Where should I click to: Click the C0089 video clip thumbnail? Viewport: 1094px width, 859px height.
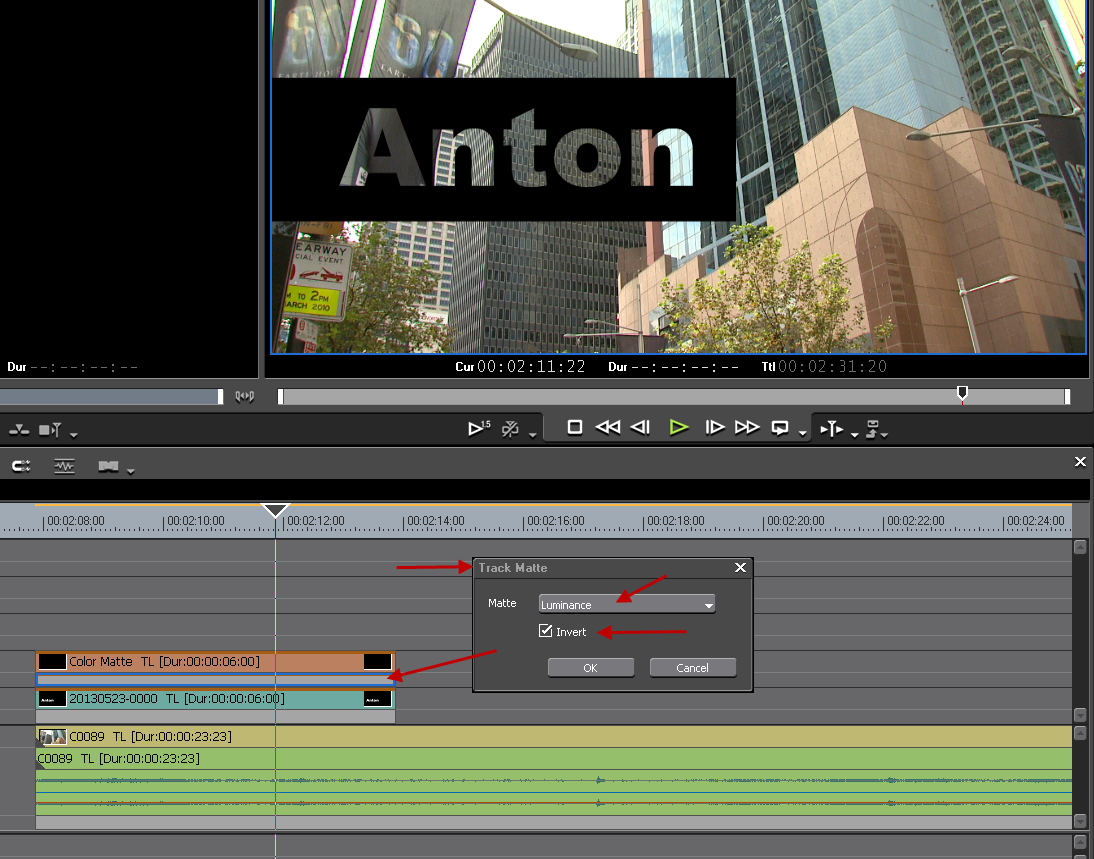[53, 737]
